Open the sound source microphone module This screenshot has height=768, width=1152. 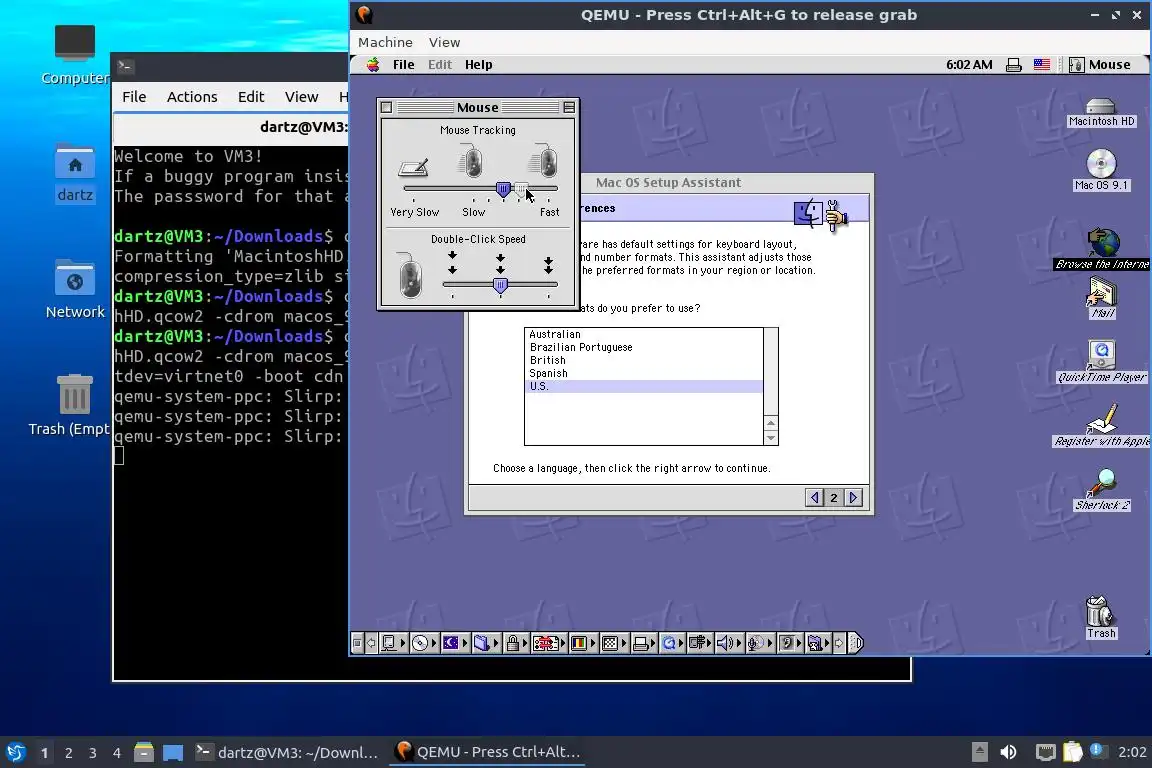759,644
